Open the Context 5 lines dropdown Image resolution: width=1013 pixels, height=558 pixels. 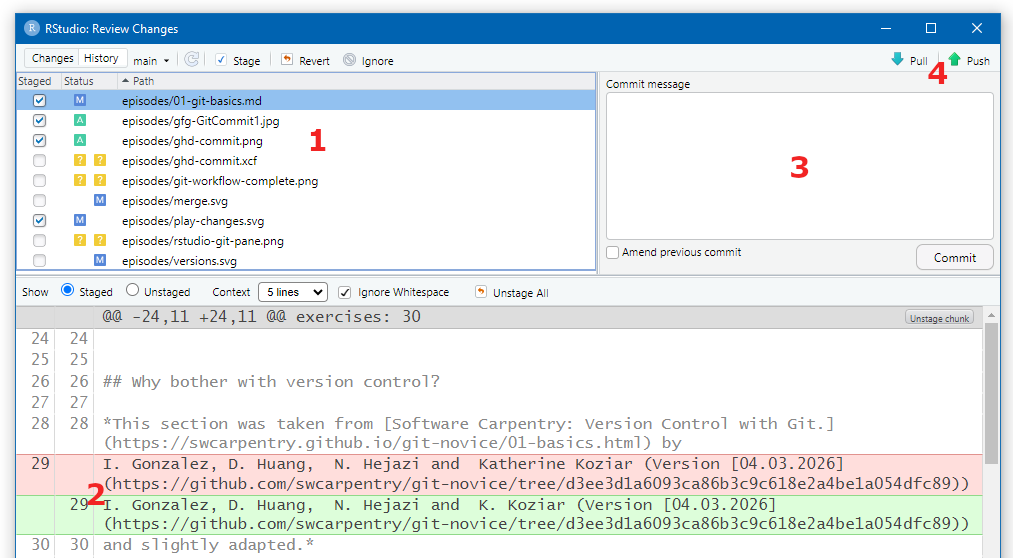click(293, 292)
